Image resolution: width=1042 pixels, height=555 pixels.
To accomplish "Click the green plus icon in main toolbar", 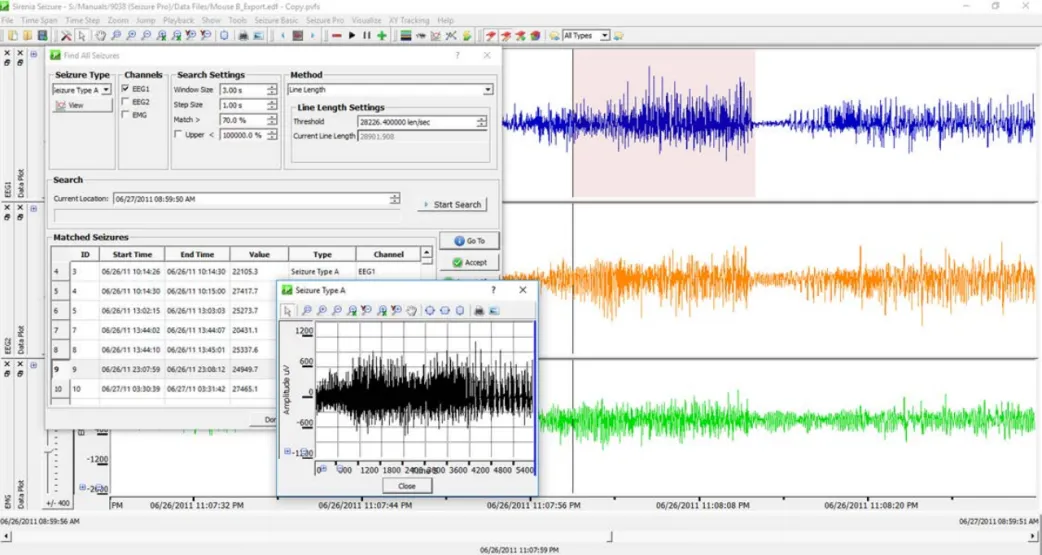I will (x=381, y=36).
